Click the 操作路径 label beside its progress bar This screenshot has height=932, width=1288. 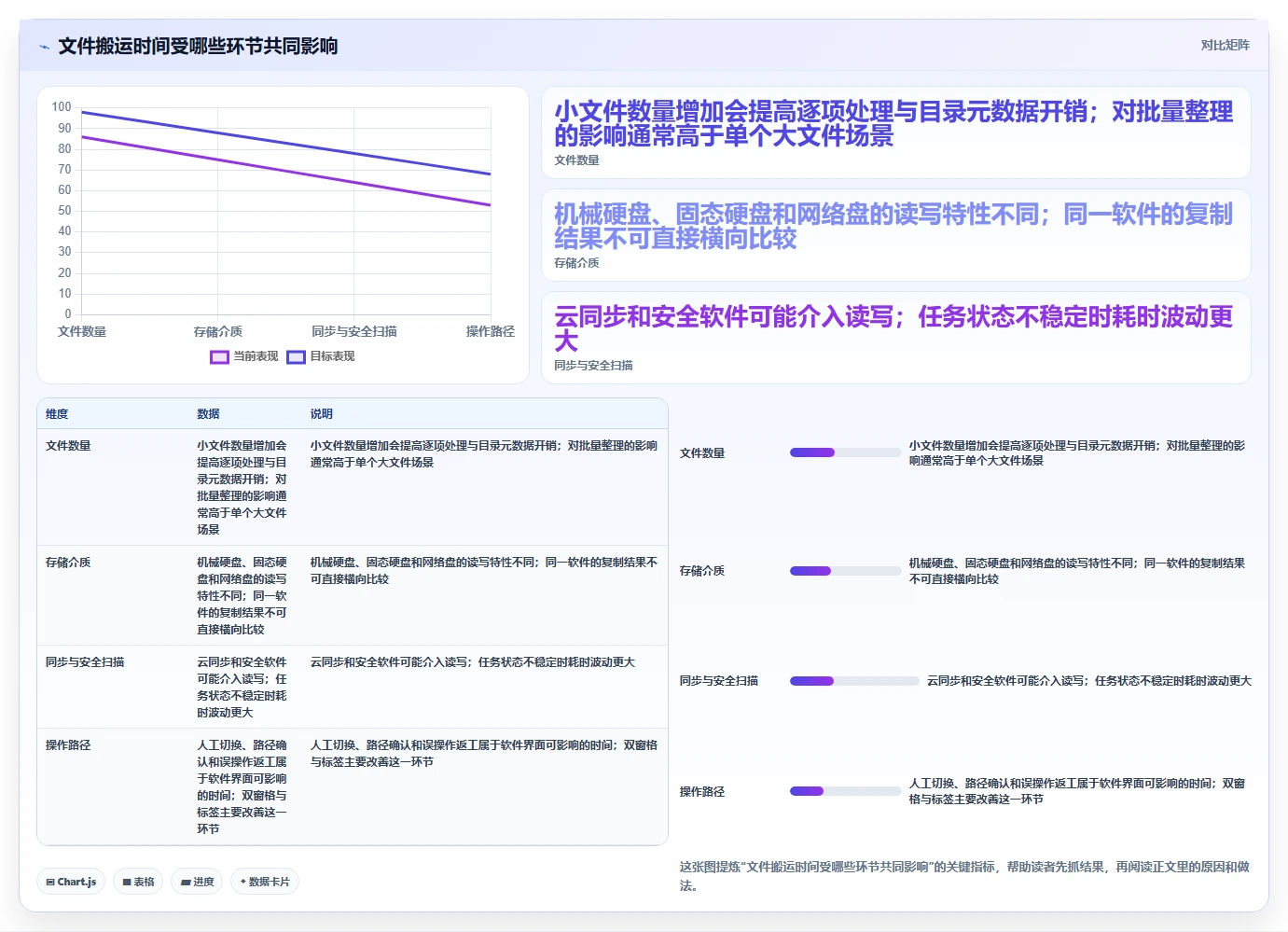tap(702, 792)
